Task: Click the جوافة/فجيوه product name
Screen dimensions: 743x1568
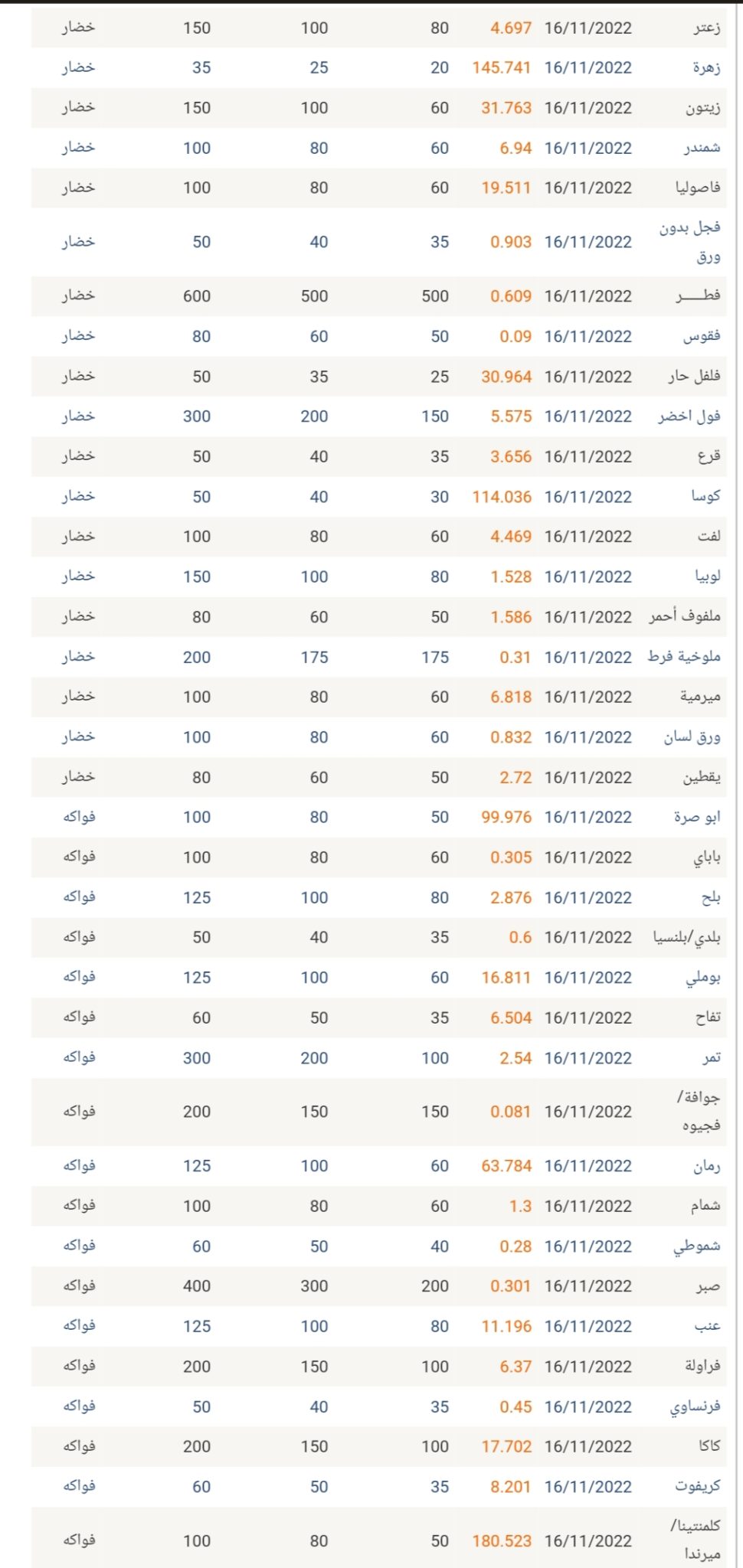Action: [698, 1111]
